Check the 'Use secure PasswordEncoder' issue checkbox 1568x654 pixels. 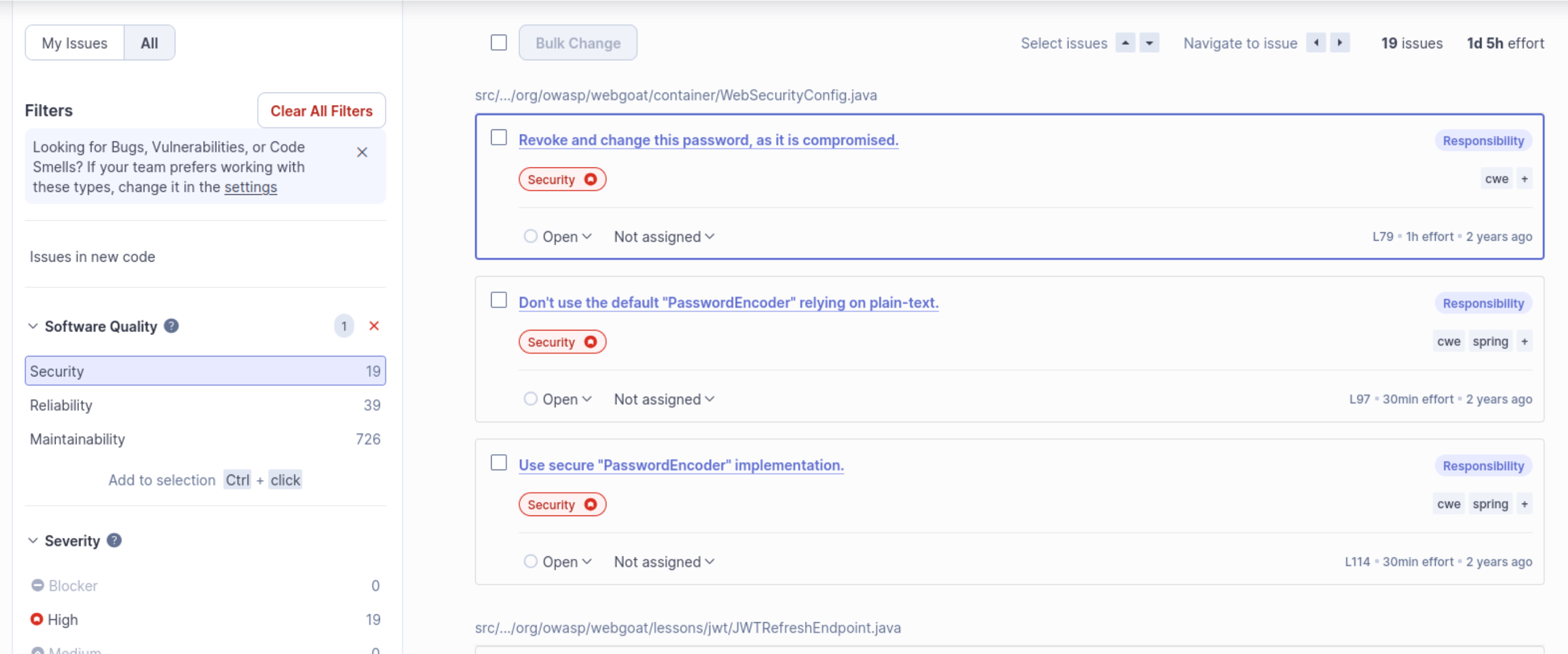click(x=498, y=463)
